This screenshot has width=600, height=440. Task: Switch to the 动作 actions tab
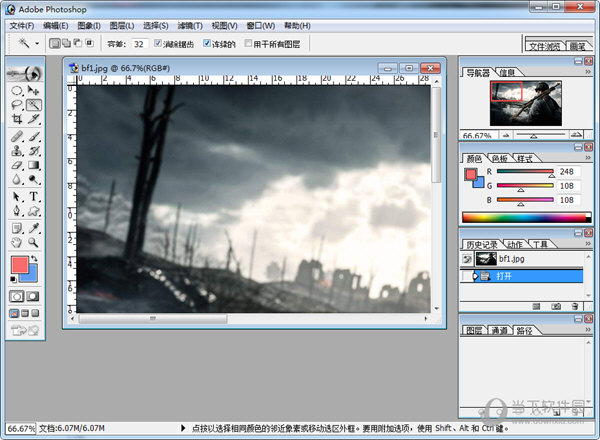point(514,244)
